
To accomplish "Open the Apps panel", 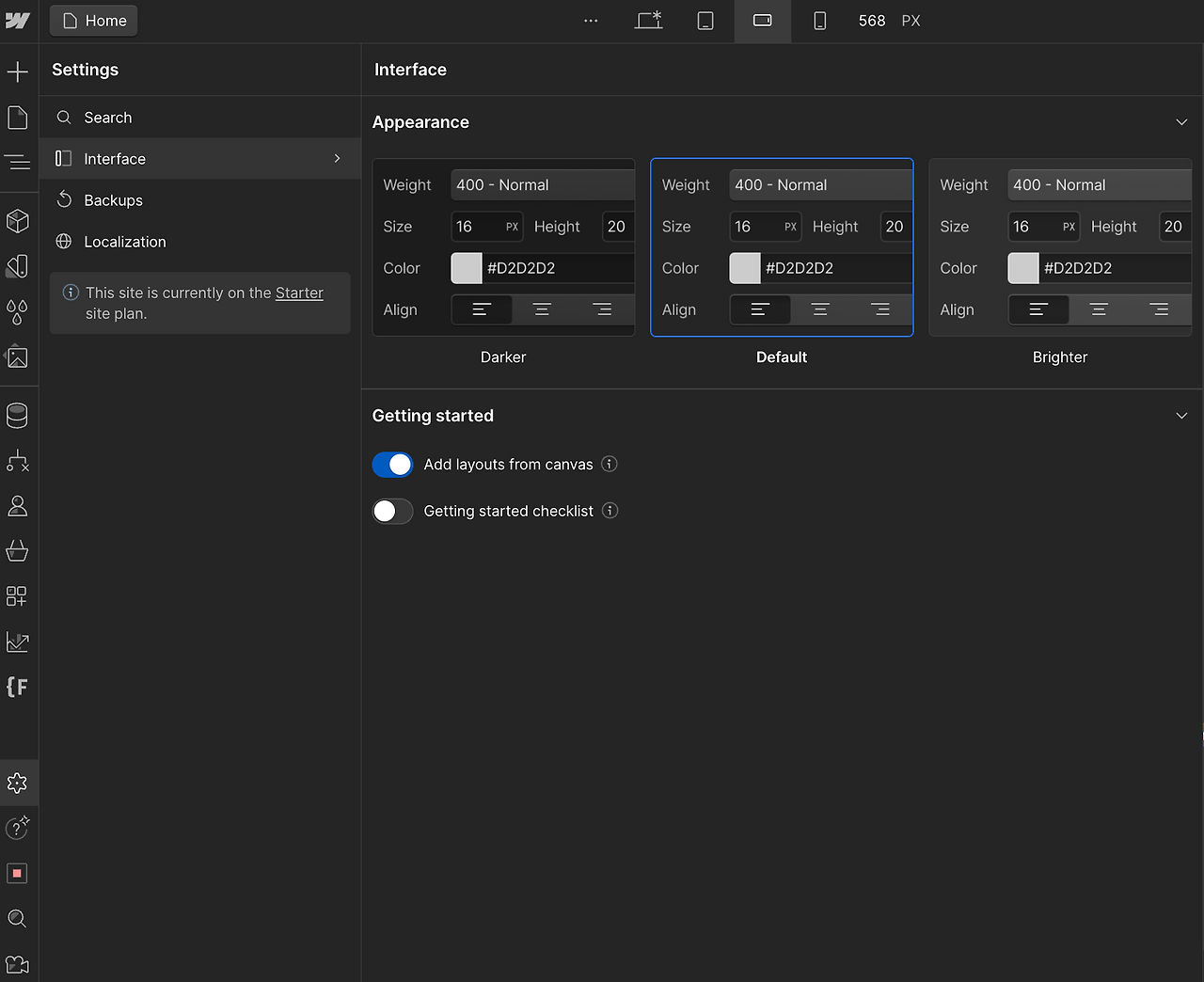I will (x=18, y=596).
